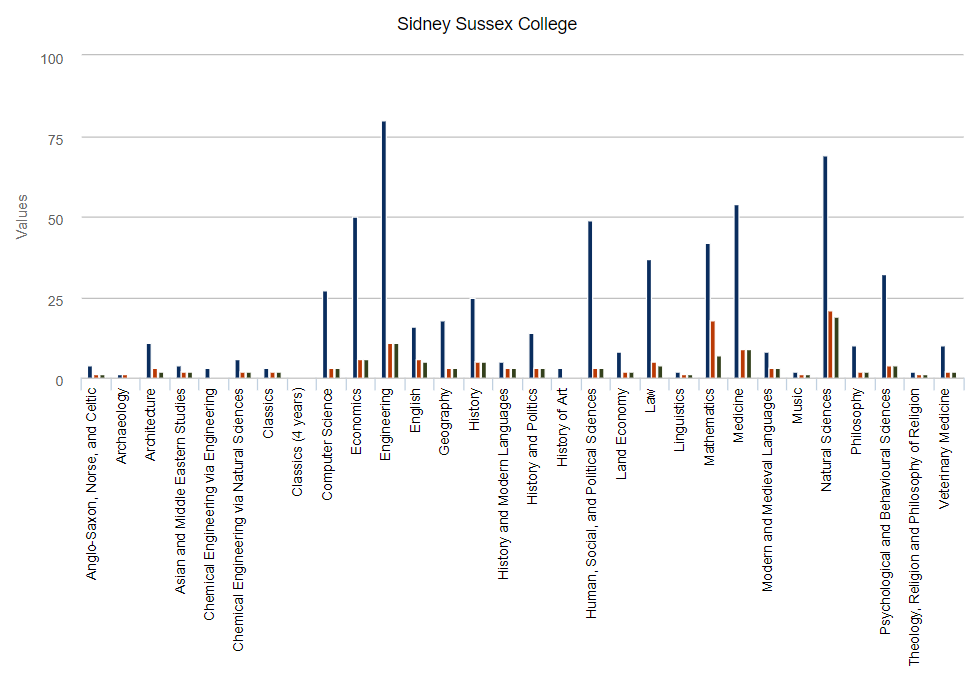Select the Values y-axis title

(22, 216)
